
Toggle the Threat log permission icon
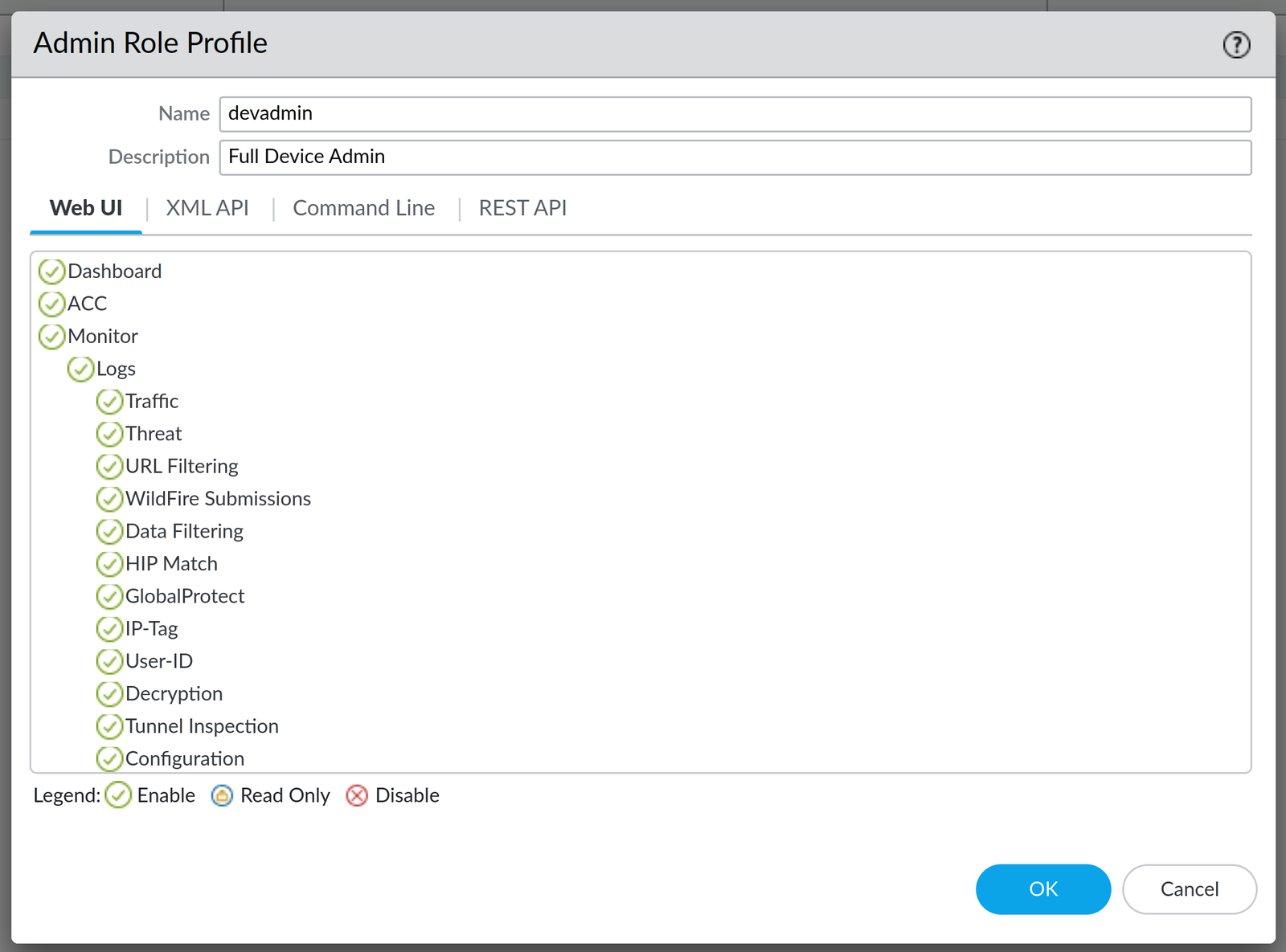(x=110, y=434)
